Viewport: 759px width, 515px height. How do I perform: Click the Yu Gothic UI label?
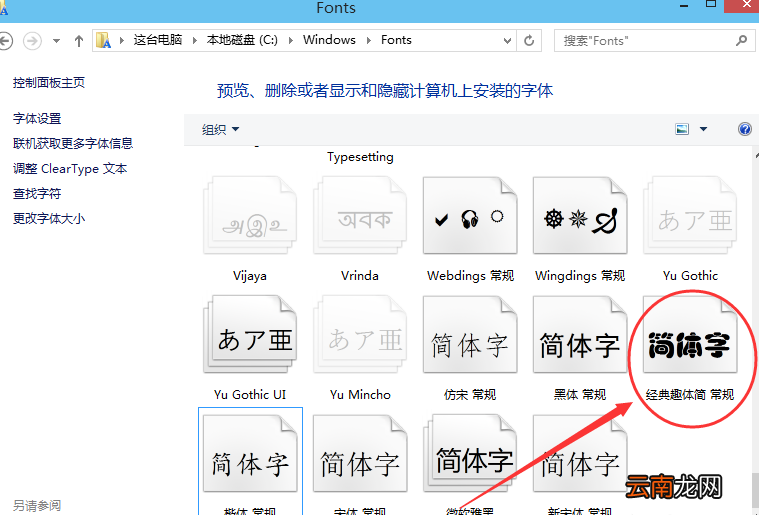(250, 395)
